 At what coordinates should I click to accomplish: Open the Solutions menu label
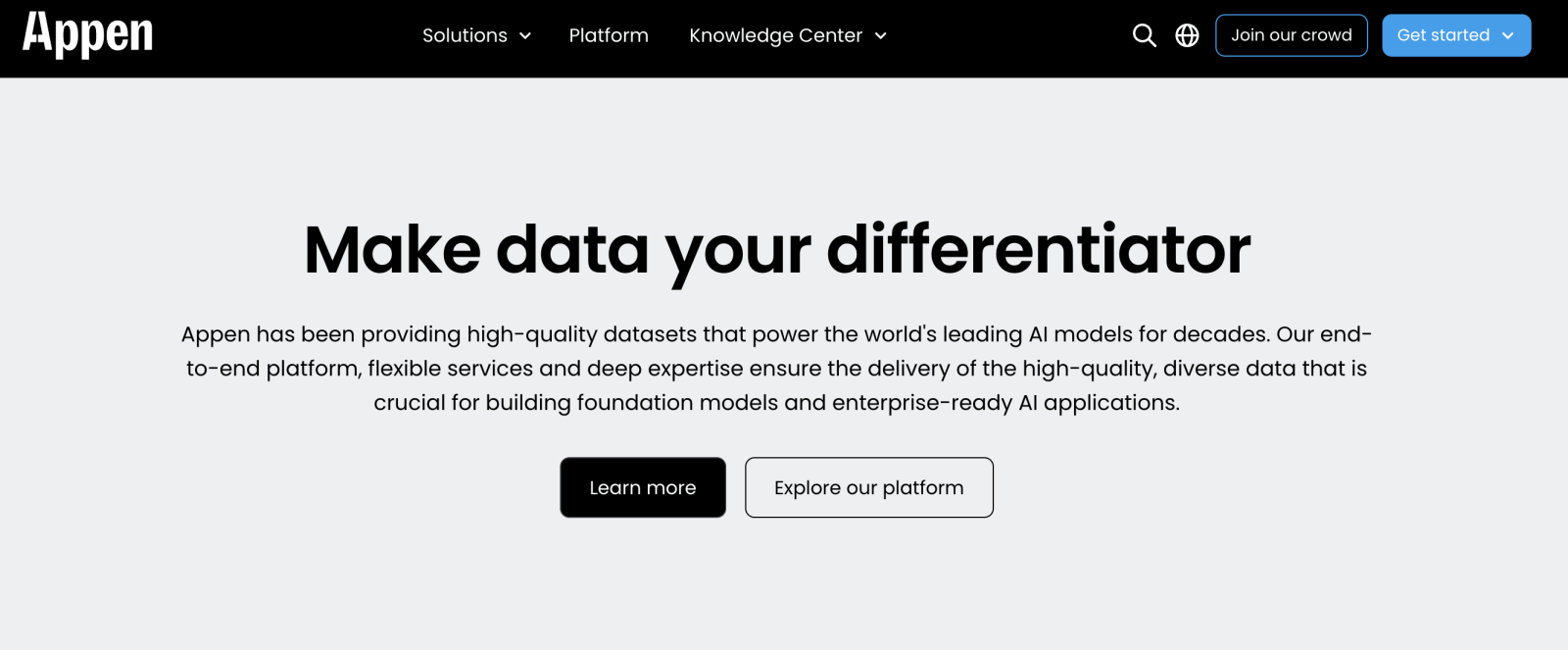pos(465,36)
